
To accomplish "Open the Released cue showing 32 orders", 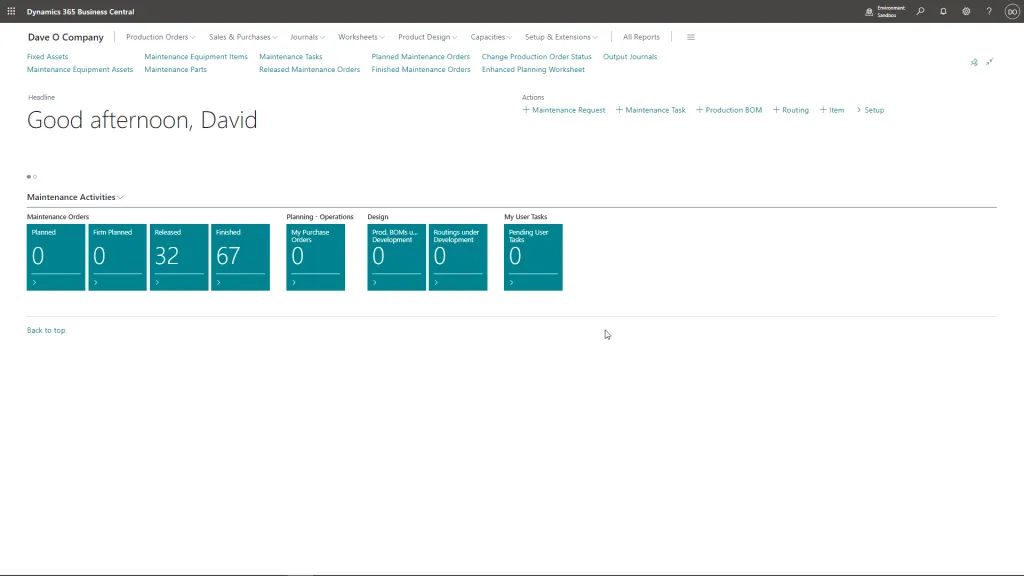I will pos(178,257).
